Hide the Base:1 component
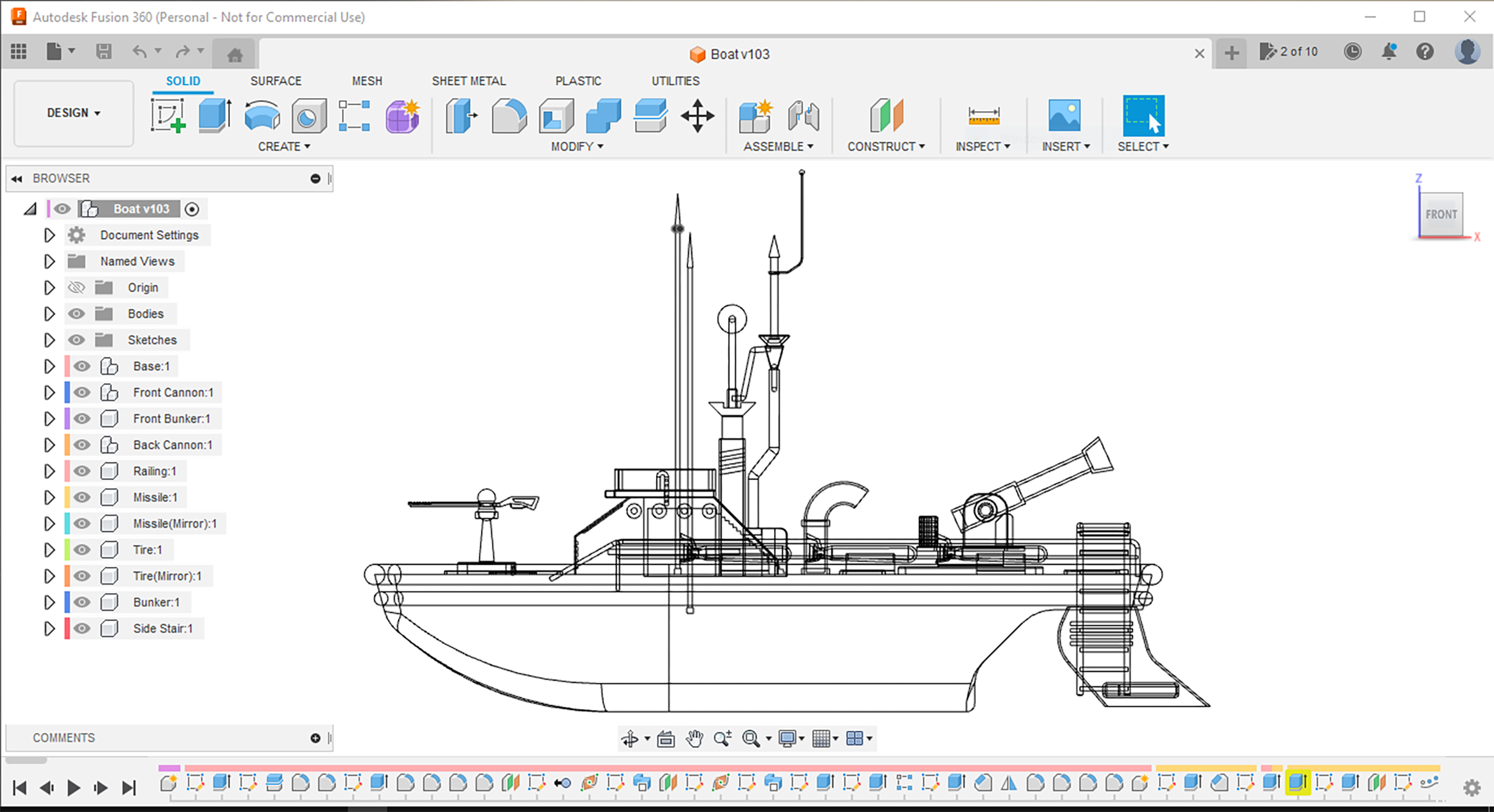 (x=82, y=366)
